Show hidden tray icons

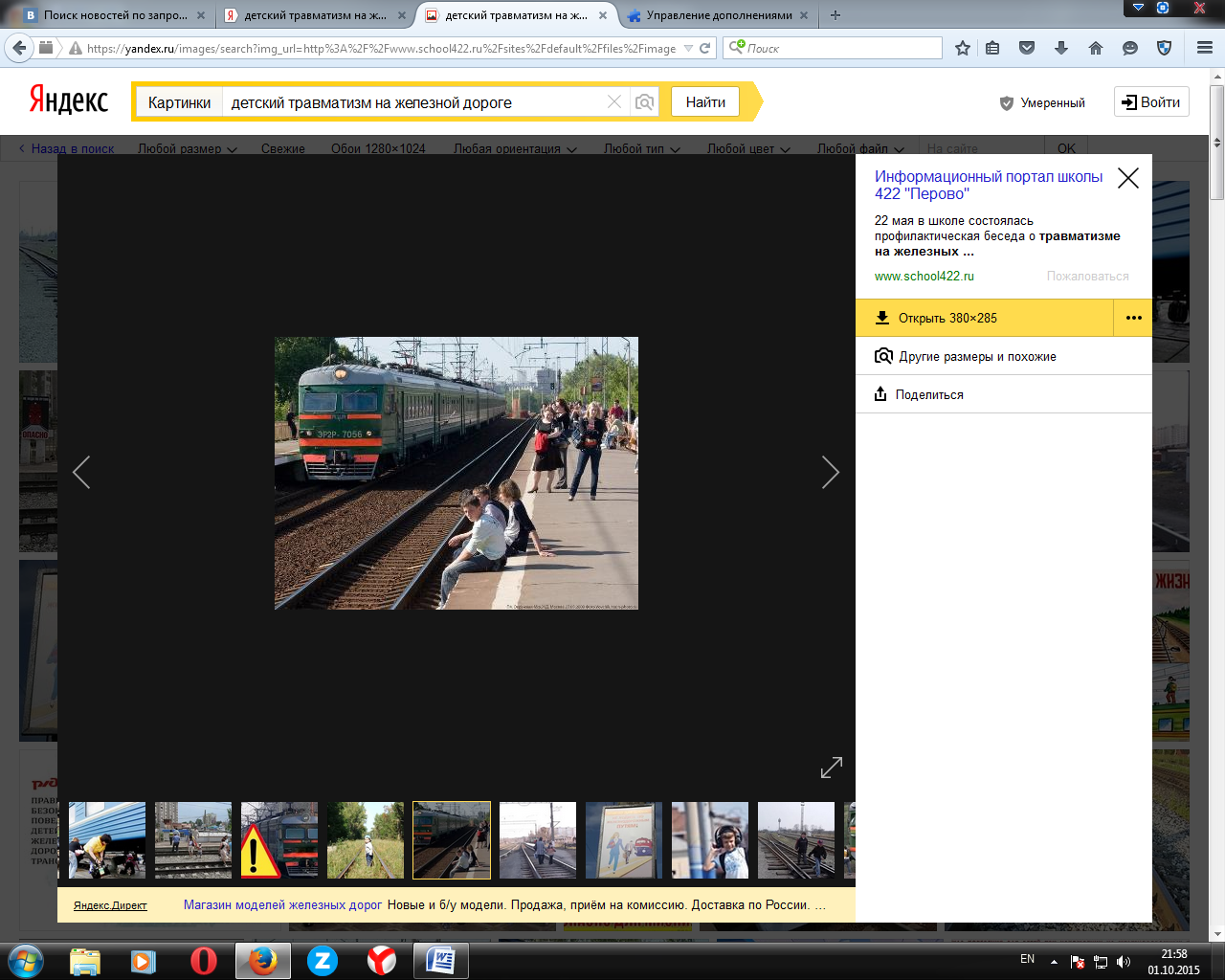tap(1054, 962)
